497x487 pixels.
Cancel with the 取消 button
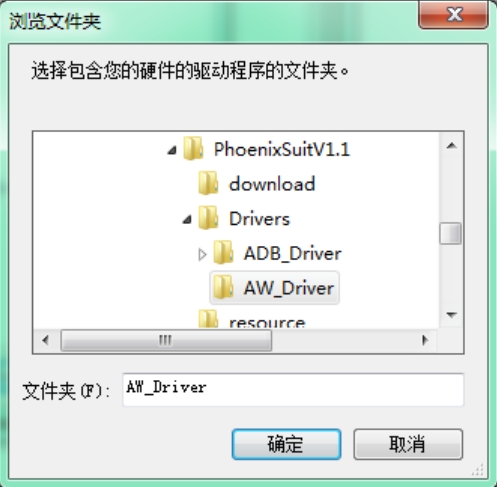pyautogui.click(x=408, y=444)
